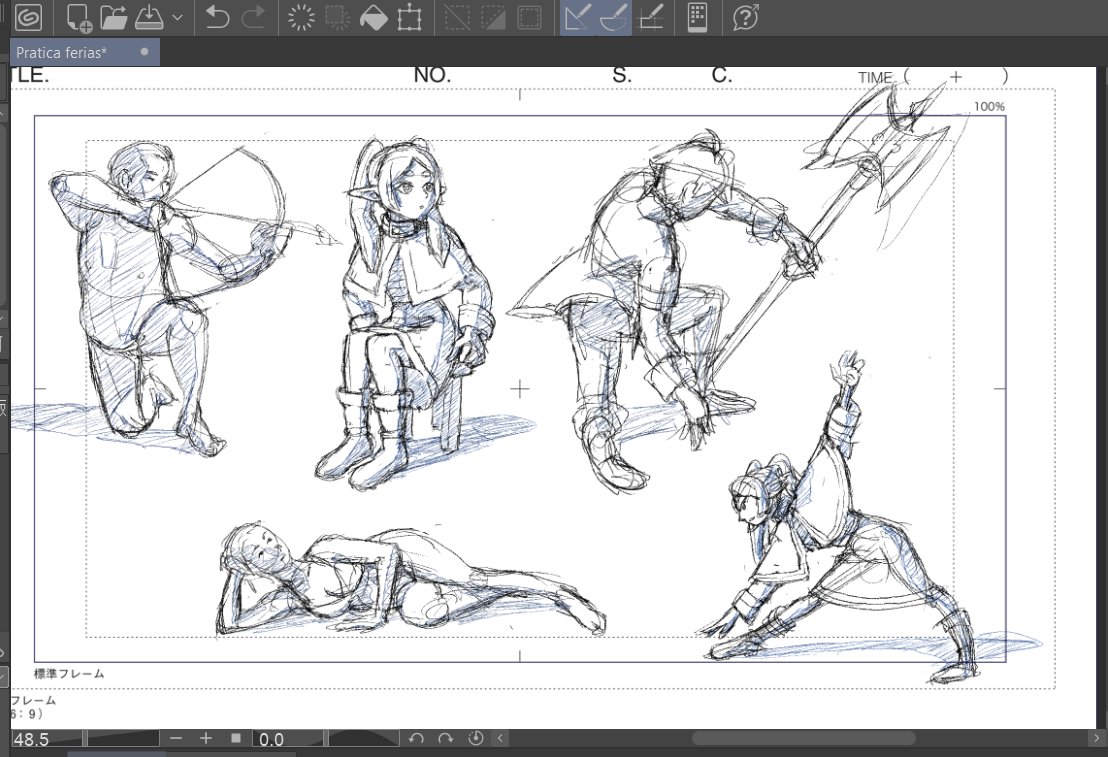Toggle Snap to Ruler

pyautogui.click(x=577, y=17)
